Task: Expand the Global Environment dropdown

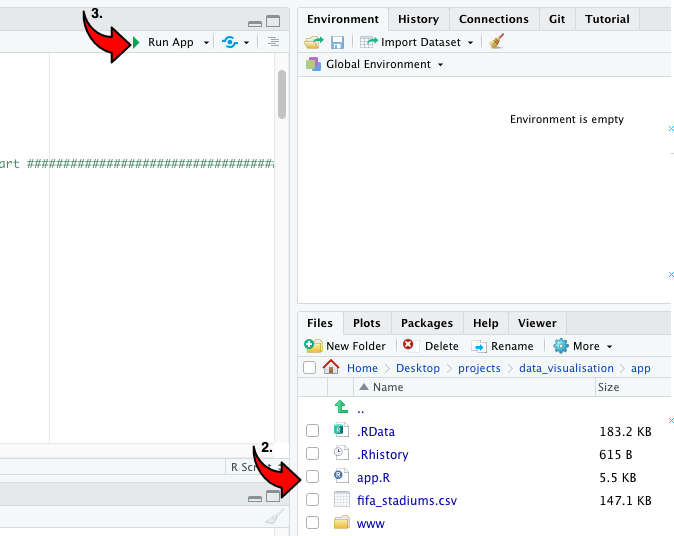Action: point(440,64)
